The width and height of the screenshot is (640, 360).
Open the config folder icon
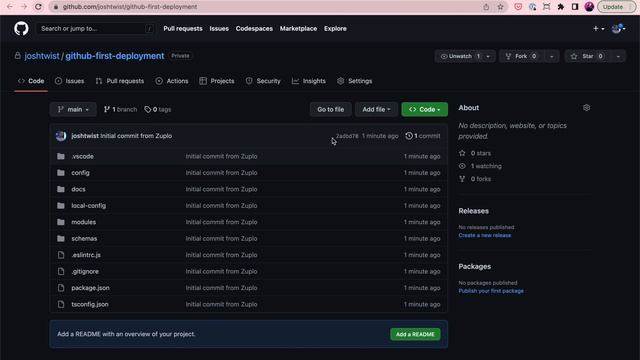tap(61, 173)
